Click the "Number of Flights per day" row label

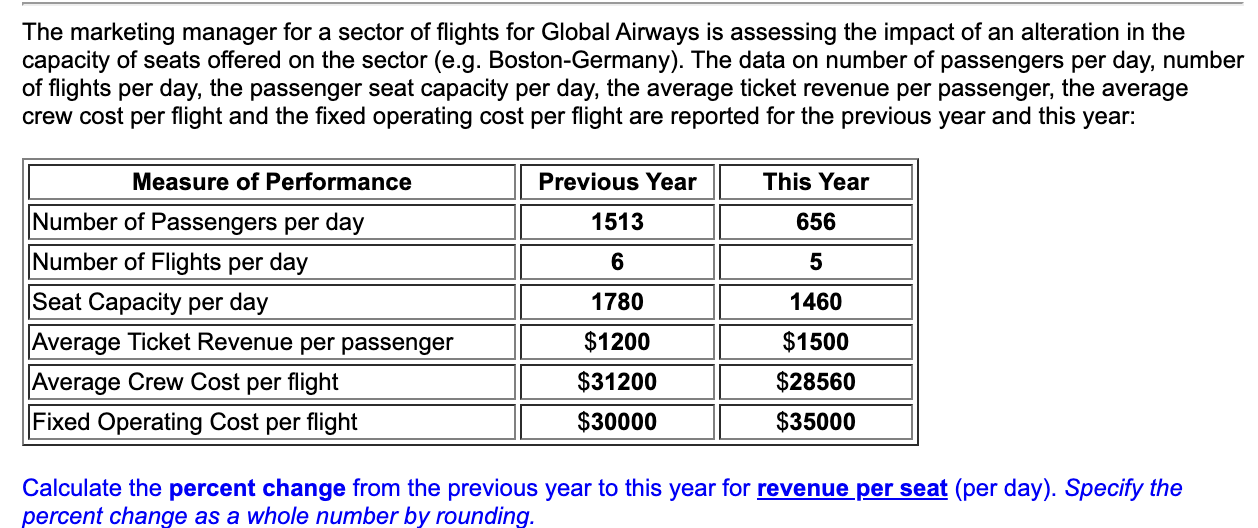click(x=170, y=262)
